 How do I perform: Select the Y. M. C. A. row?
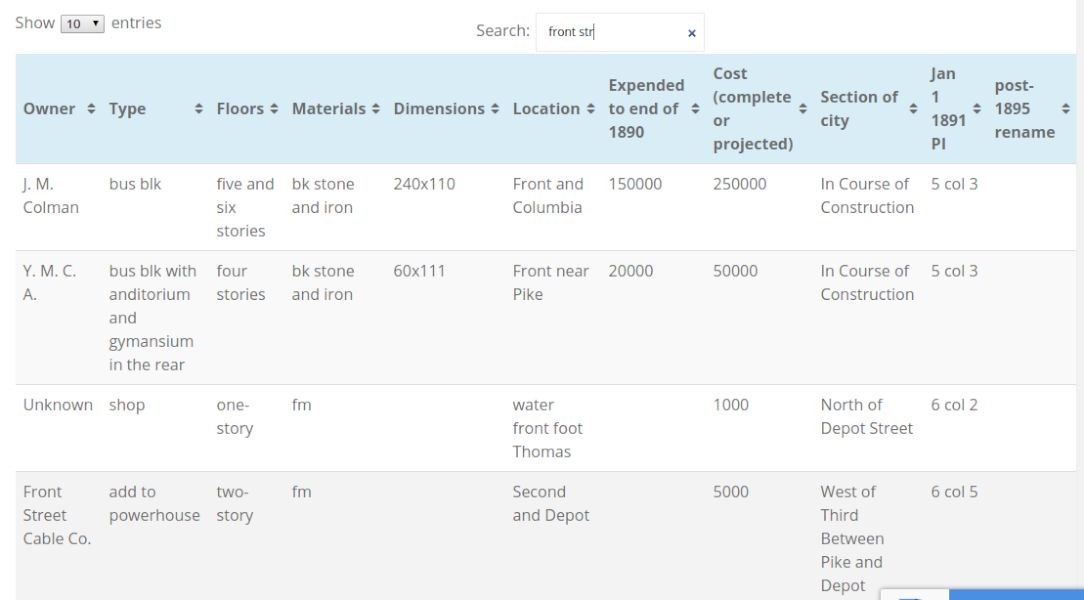coord(545,318)
